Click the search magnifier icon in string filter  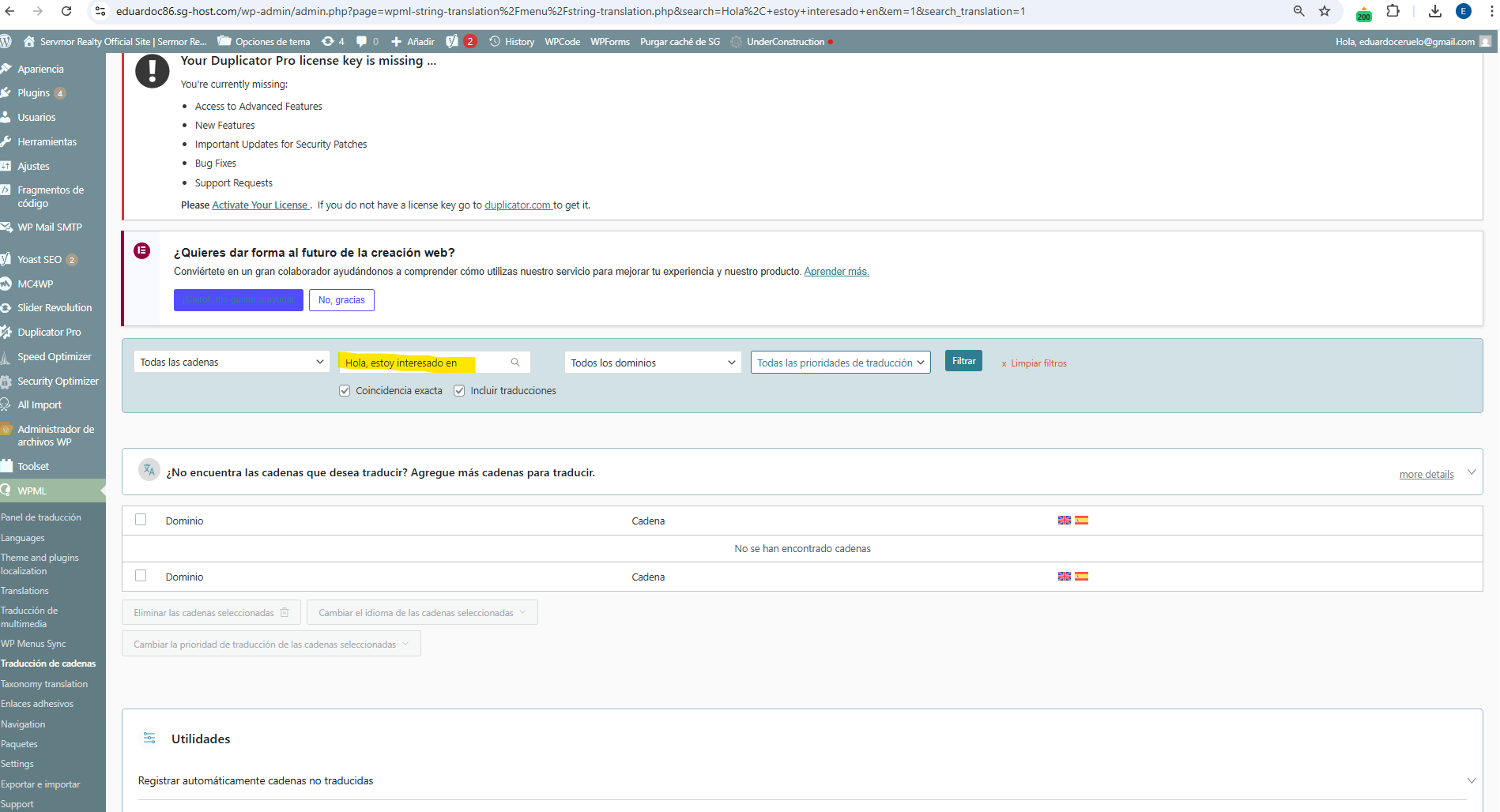[x=515, y=363]
